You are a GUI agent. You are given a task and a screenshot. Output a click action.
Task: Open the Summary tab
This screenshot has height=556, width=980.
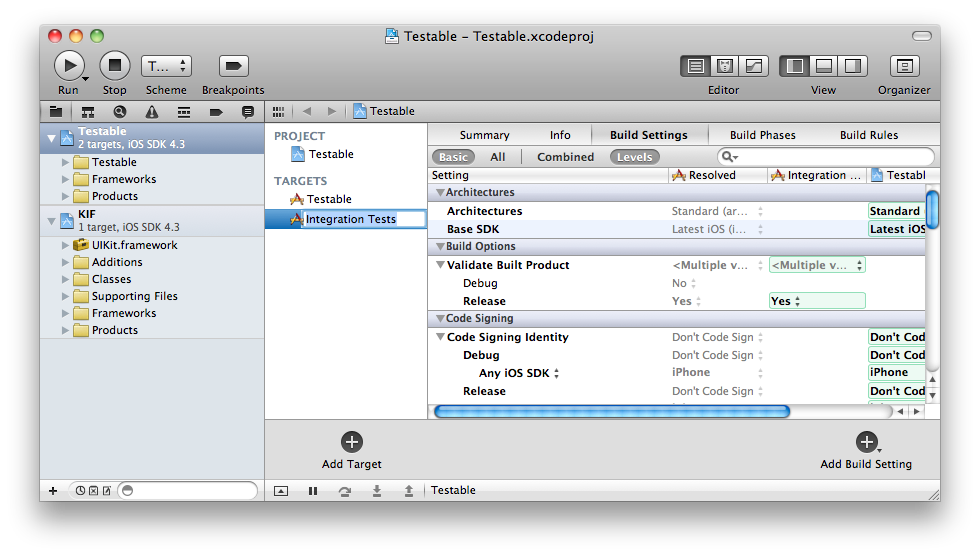[x=484, y=135]
